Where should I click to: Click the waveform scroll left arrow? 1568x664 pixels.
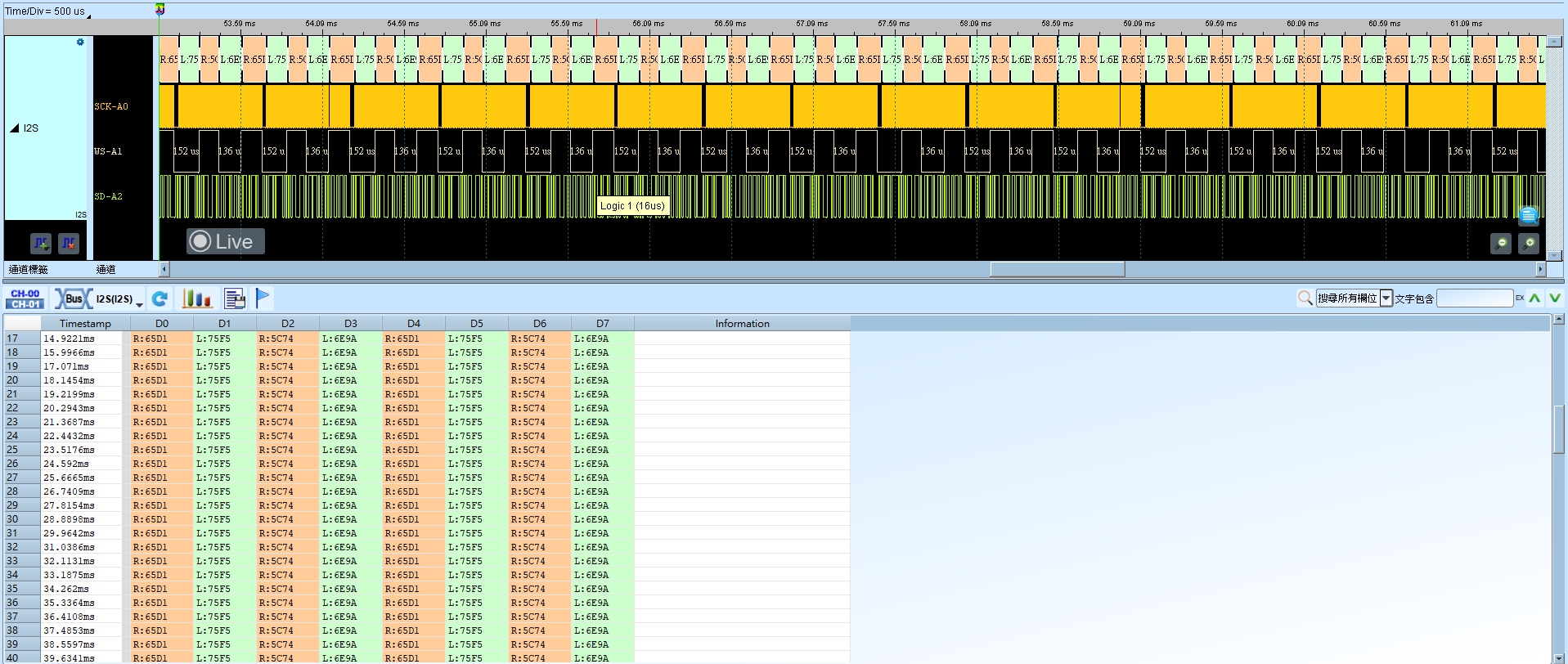164,269
